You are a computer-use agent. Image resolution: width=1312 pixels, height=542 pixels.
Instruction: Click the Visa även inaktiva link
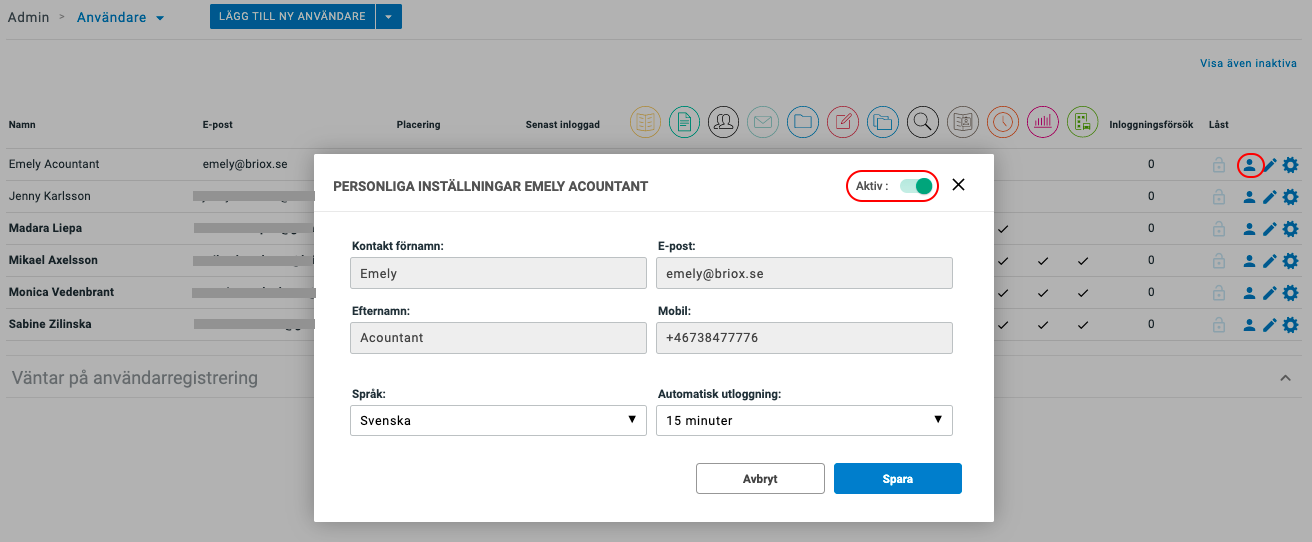(1248, 63)
